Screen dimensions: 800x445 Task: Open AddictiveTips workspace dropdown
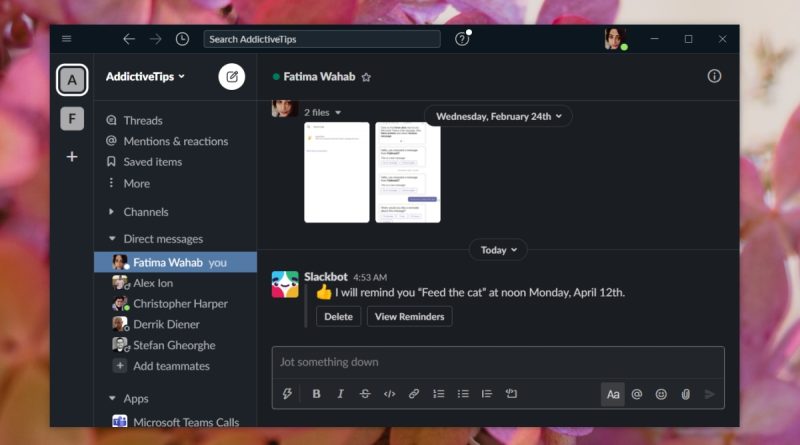(x=145, y=77)
